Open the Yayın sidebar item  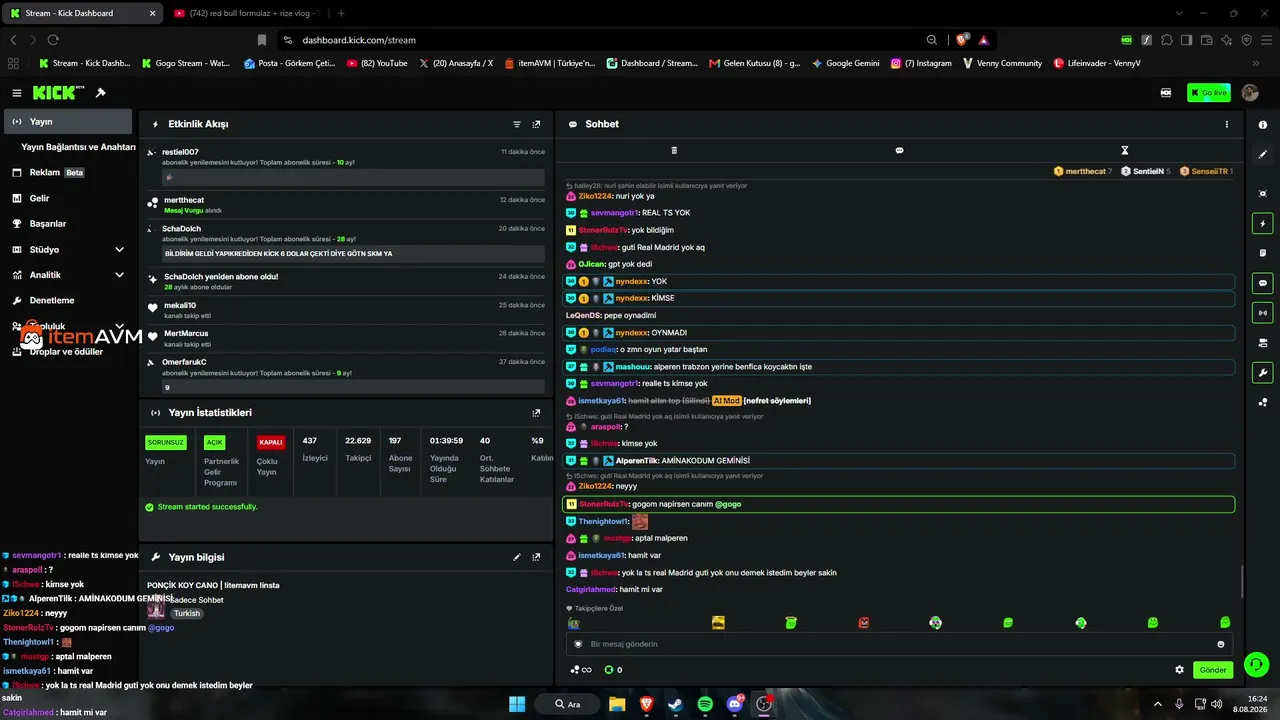pos(68,121)
